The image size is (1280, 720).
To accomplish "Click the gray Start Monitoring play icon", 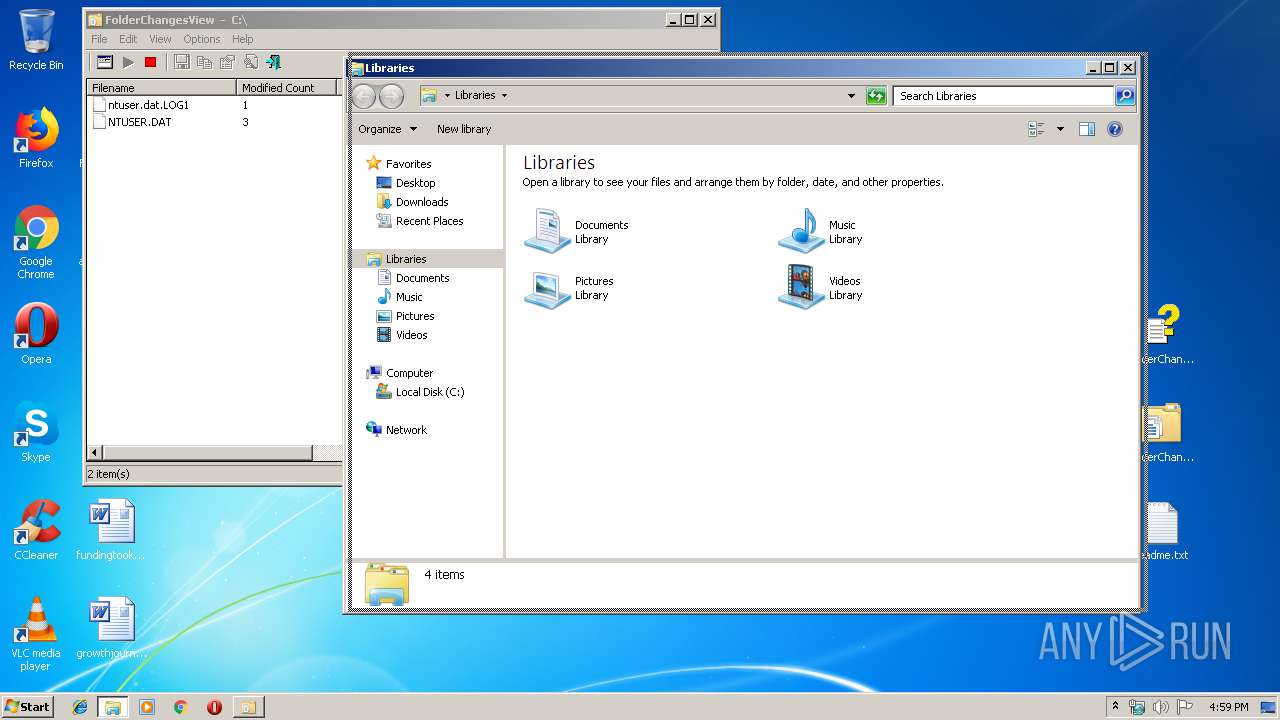I will [x=128, y=62].
